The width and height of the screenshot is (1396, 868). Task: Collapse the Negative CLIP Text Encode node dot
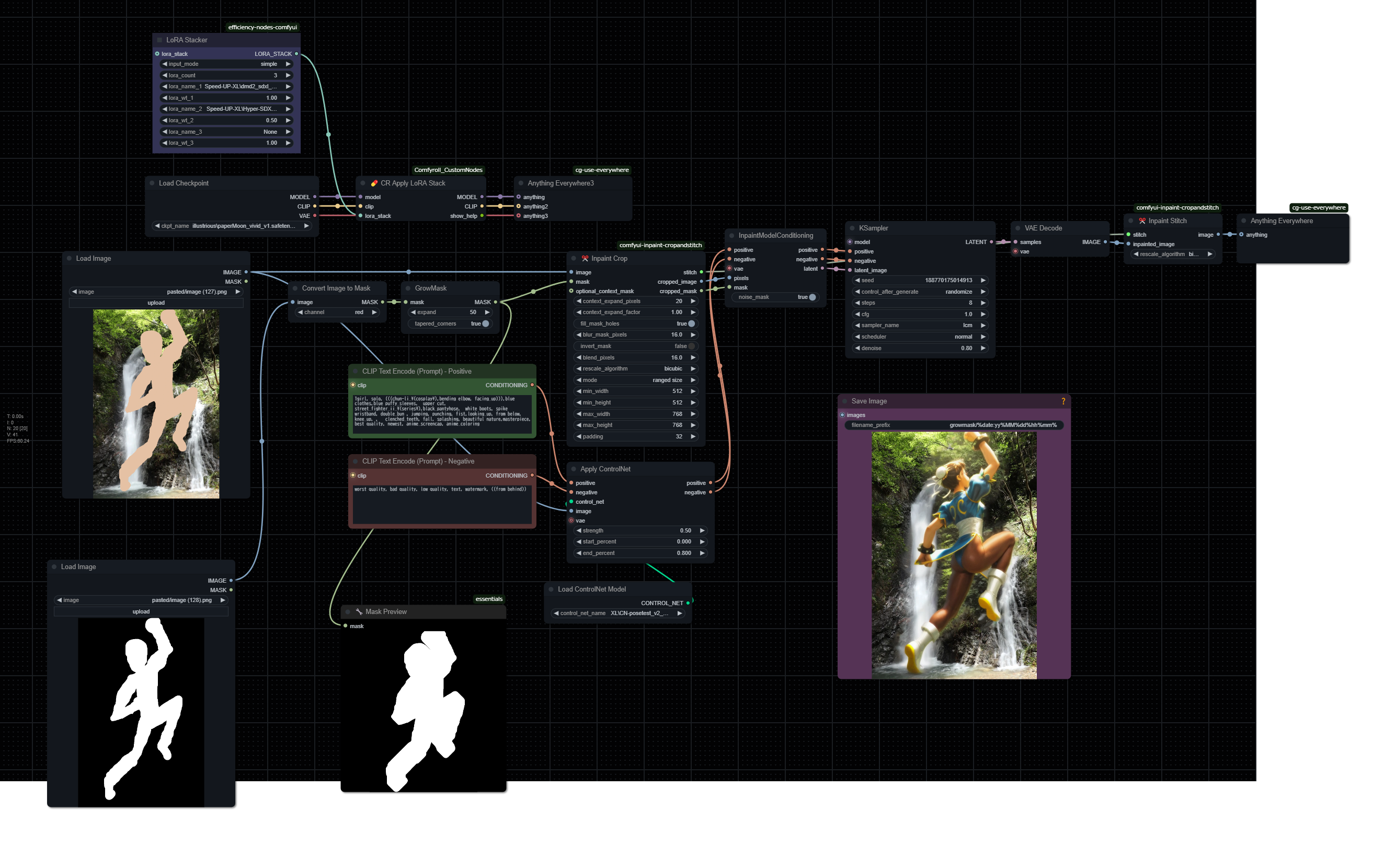click(x=356, y=461)
